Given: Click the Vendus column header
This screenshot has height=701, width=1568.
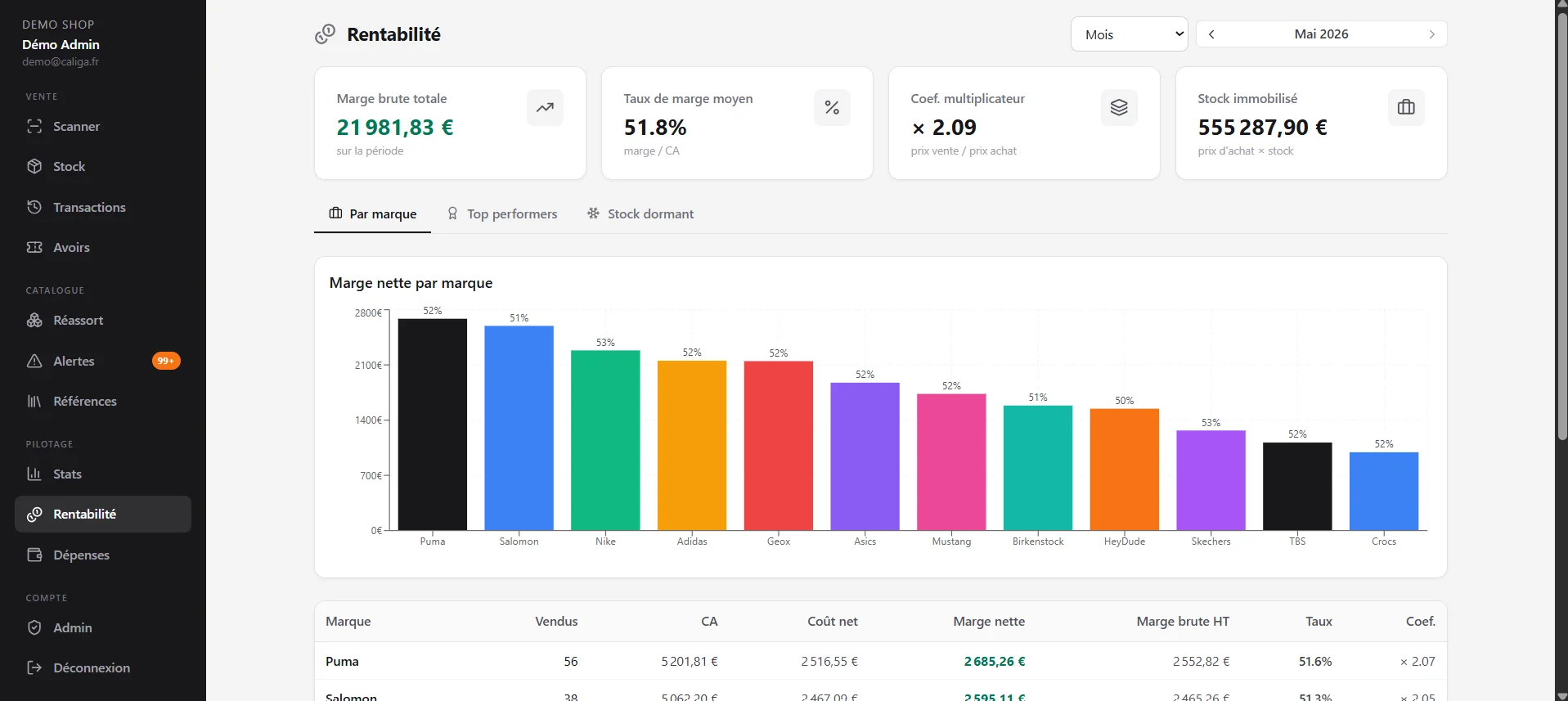Looking at the screenshot, I should (x=556, y=622).
